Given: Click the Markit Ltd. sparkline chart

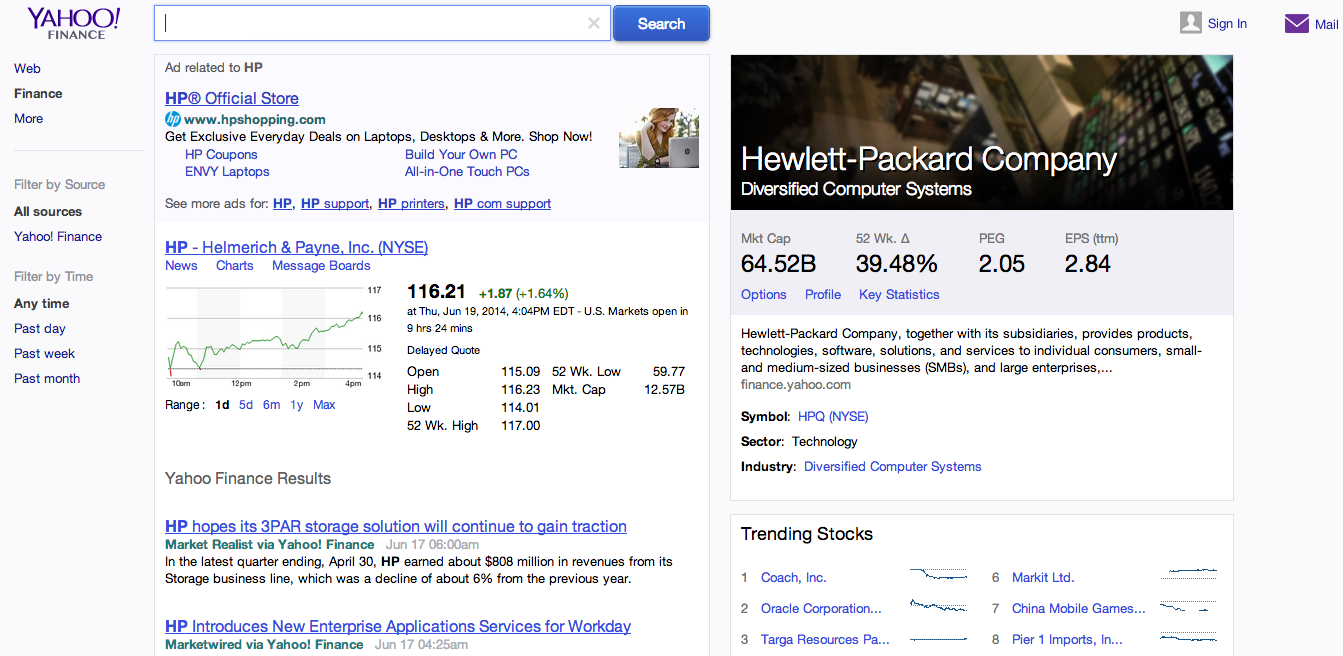Looking at the screenshot, I should (x=1189, y=576).
